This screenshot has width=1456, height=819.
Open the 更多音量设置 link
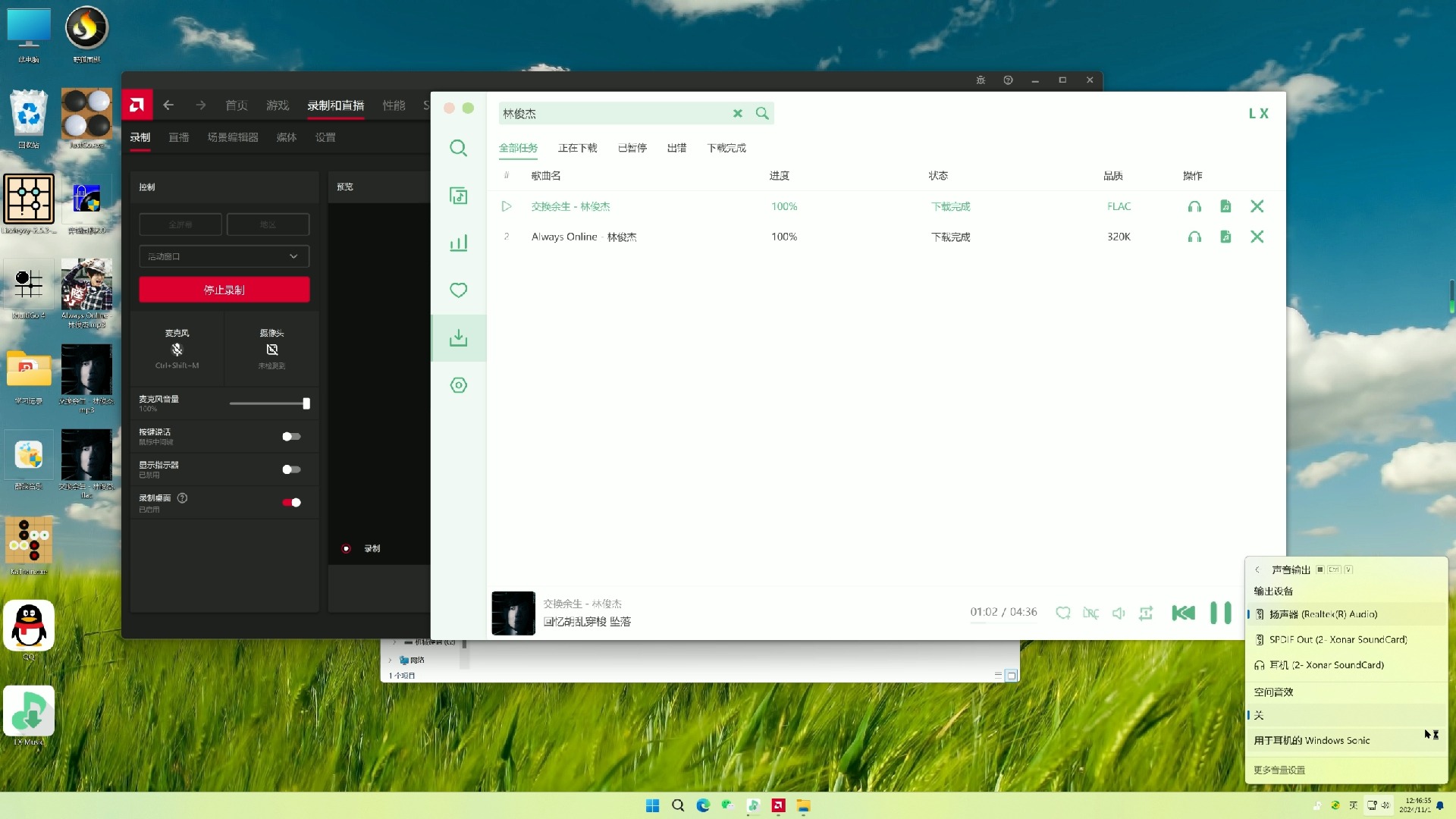pos(1279,770)
